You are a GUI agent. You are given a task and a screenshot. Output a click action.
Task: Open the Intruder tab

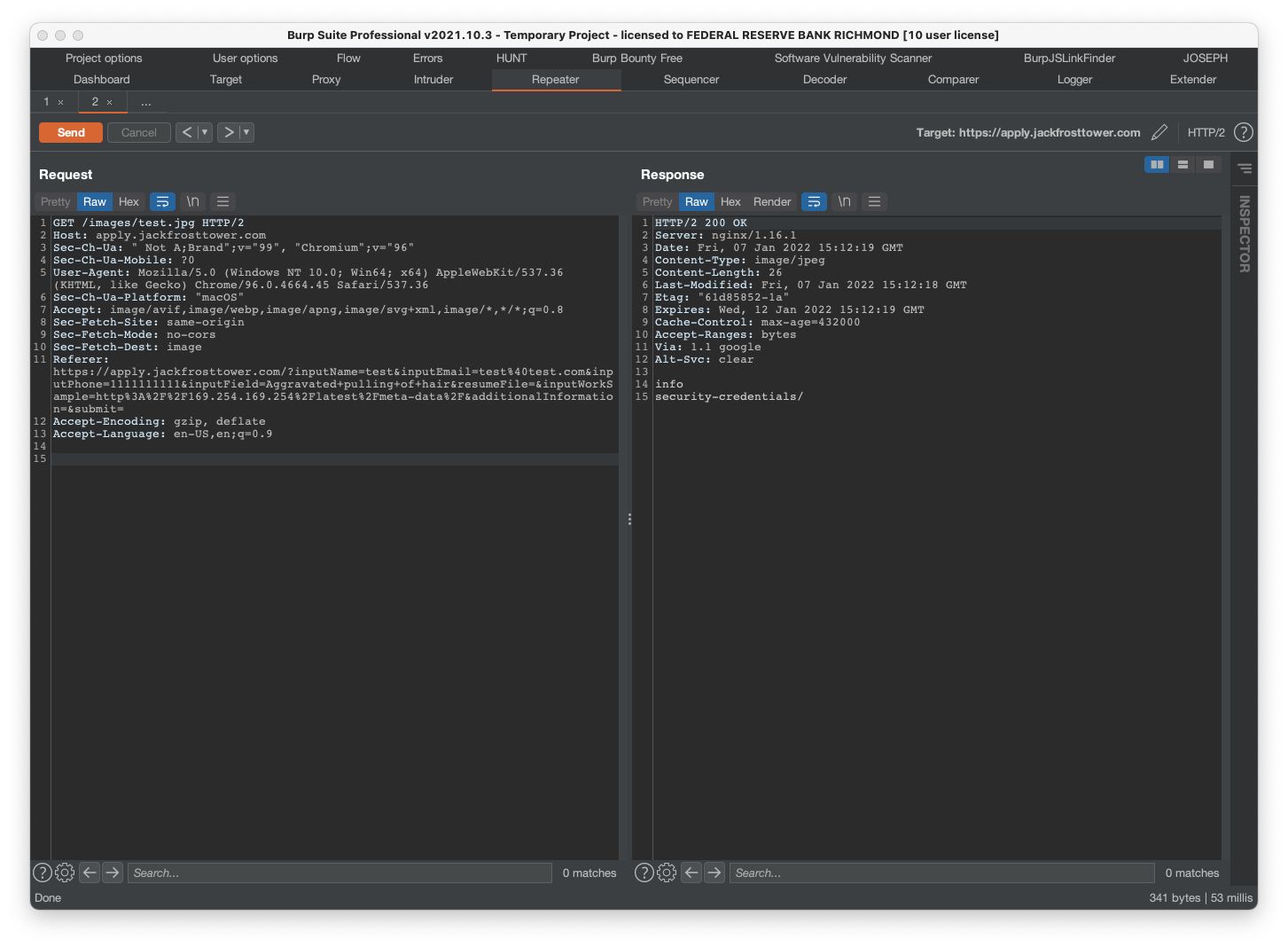[433, 79]
